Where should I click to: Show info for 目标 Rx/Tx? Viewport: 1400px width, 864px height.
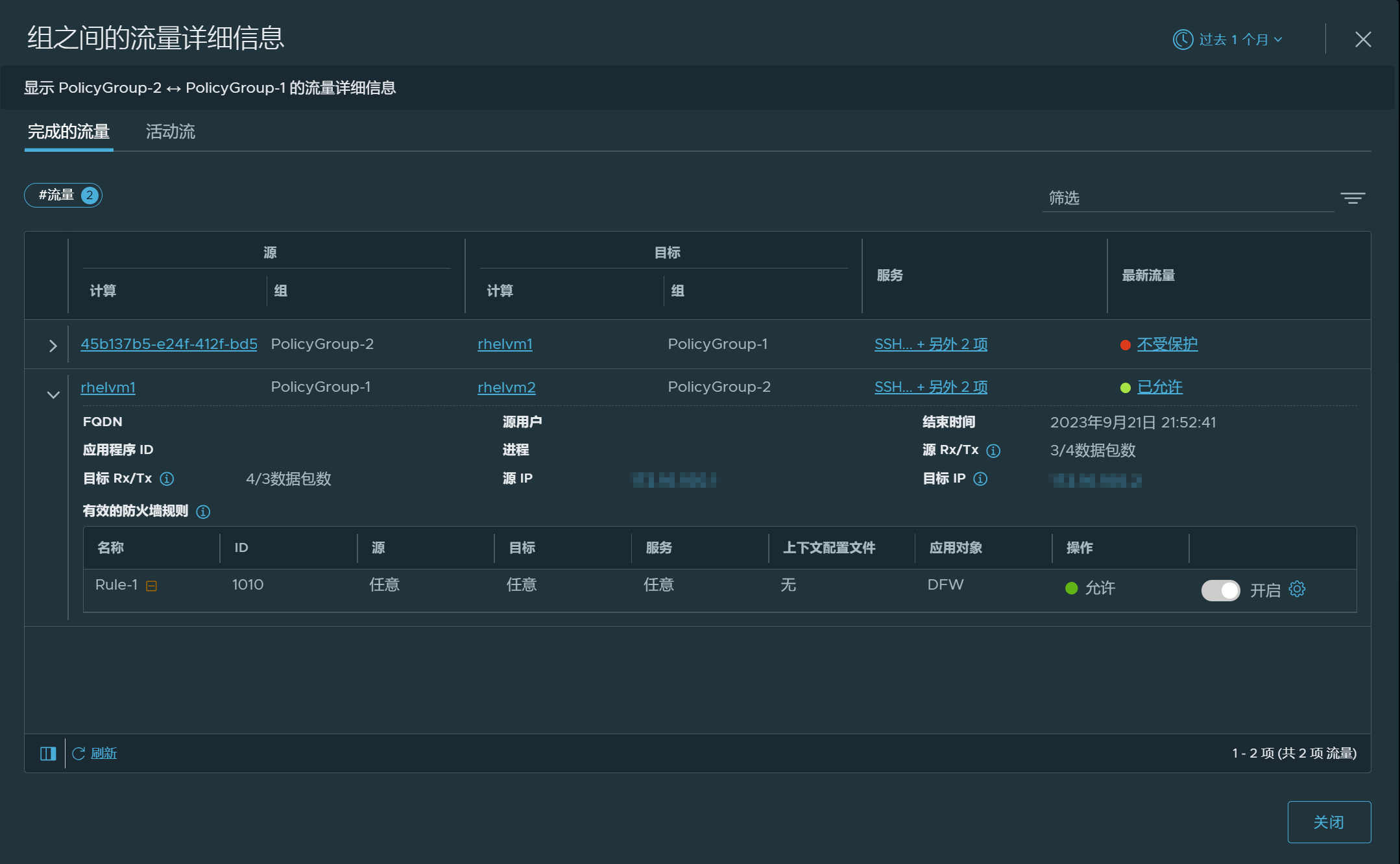(x=167, y=479)
